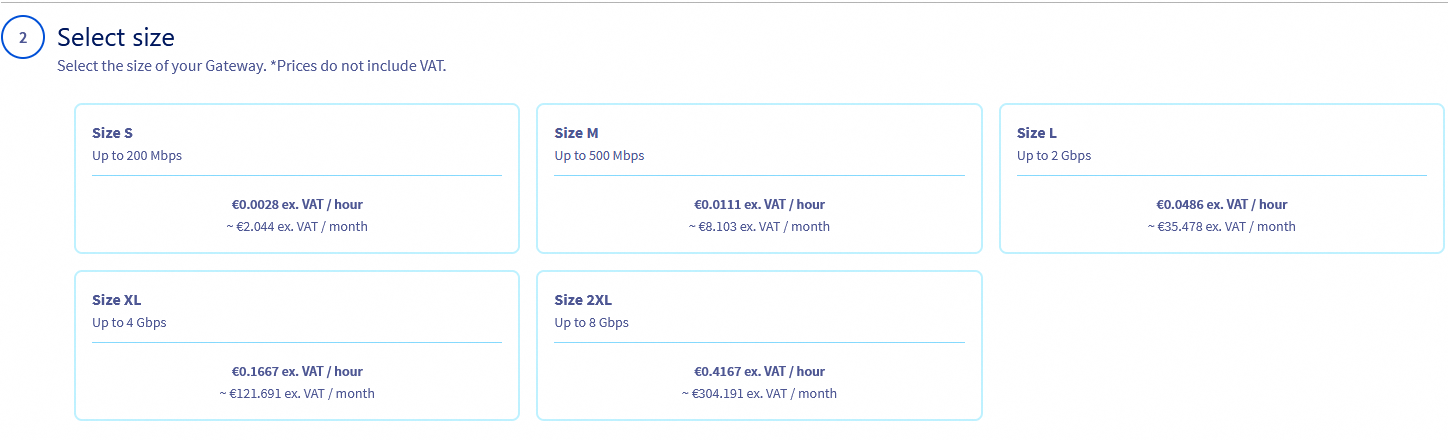Image resolution: width=1448 pixels, height=440 pixels.
Task: Click the "Up to 4 Gbps" label
Action: point(129,323)
